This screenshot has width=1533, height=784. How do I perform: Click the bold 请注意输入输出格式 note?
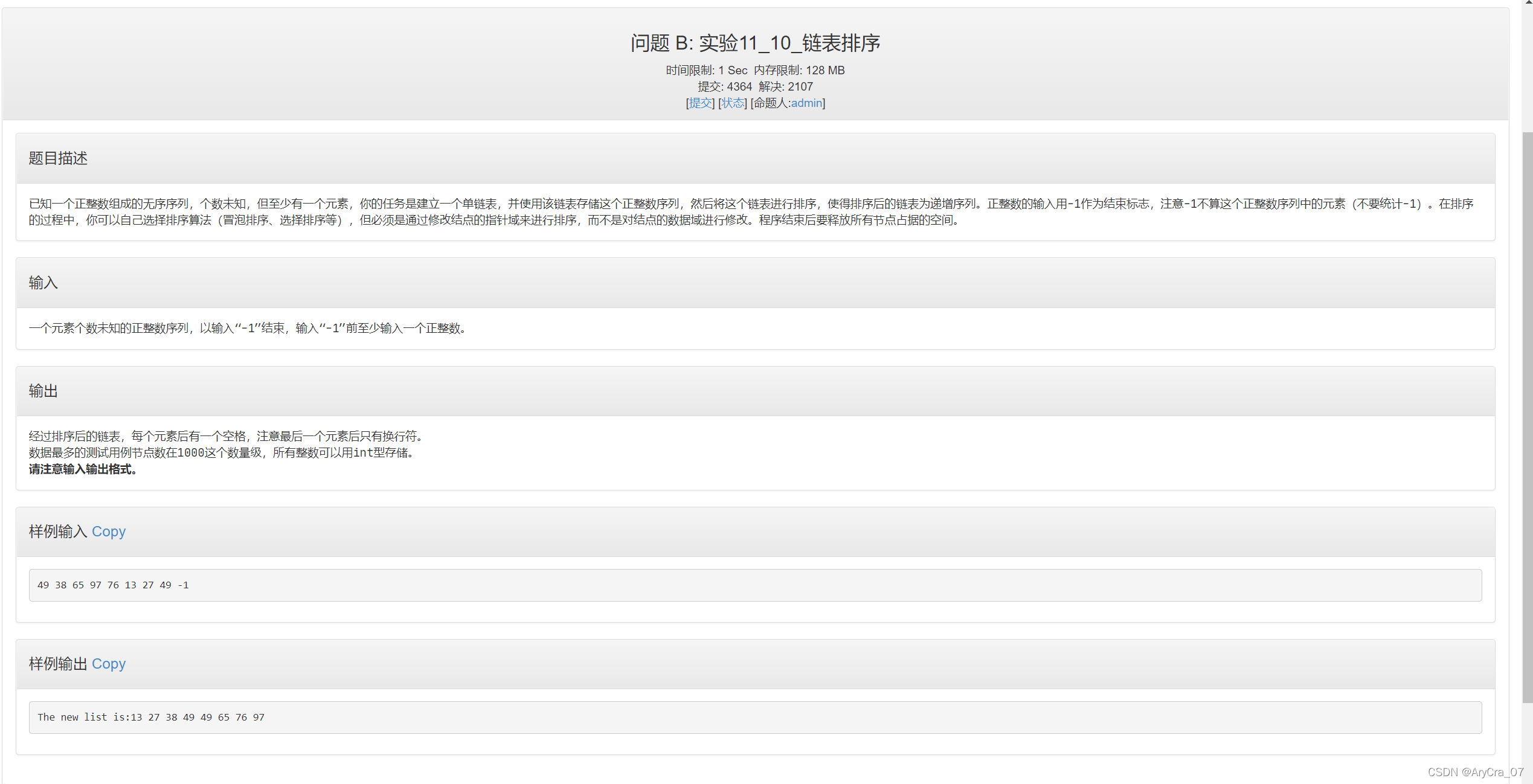(83, 469)
